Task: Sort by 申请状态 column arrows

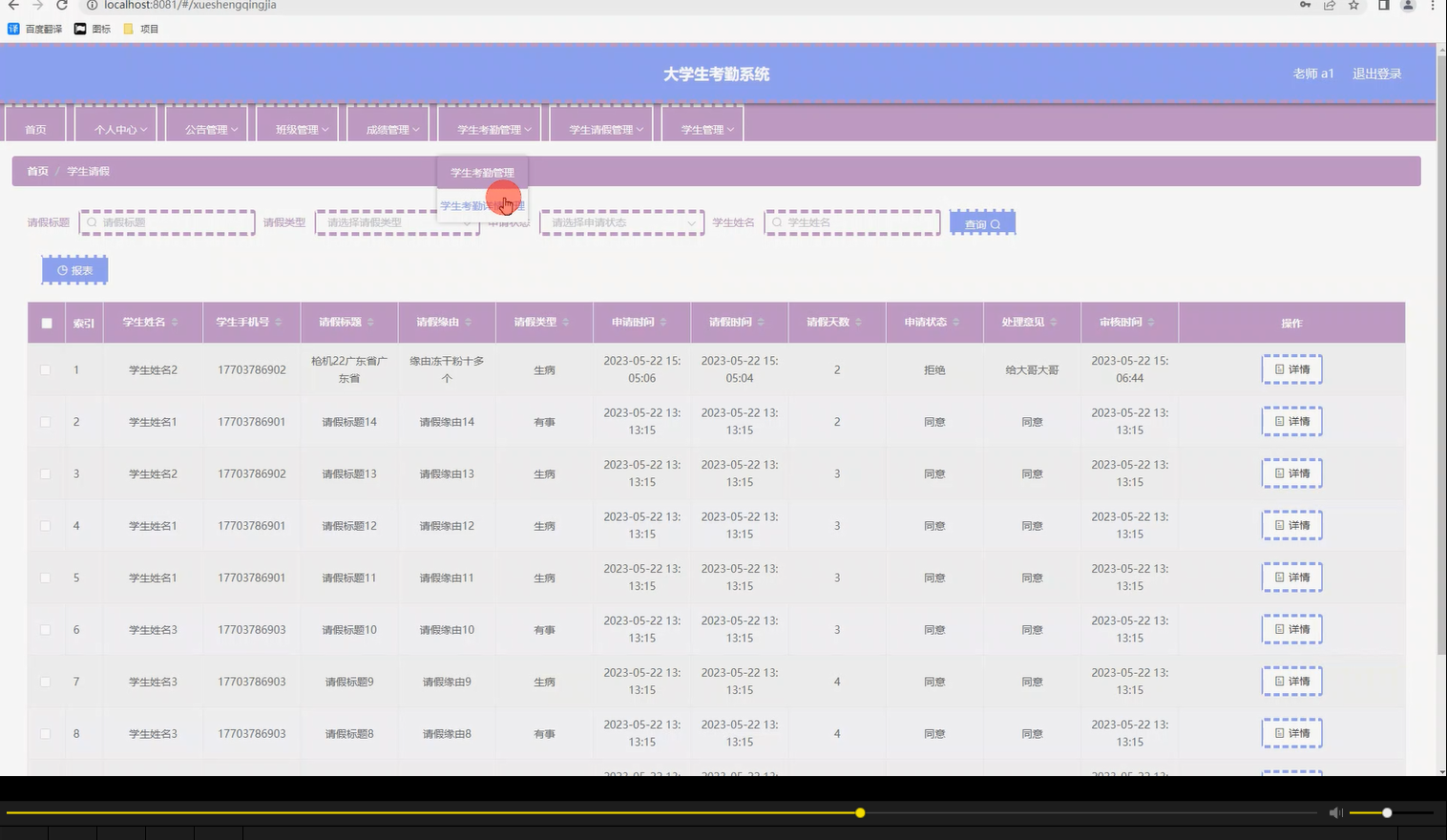Action: (x=955, y=323)
